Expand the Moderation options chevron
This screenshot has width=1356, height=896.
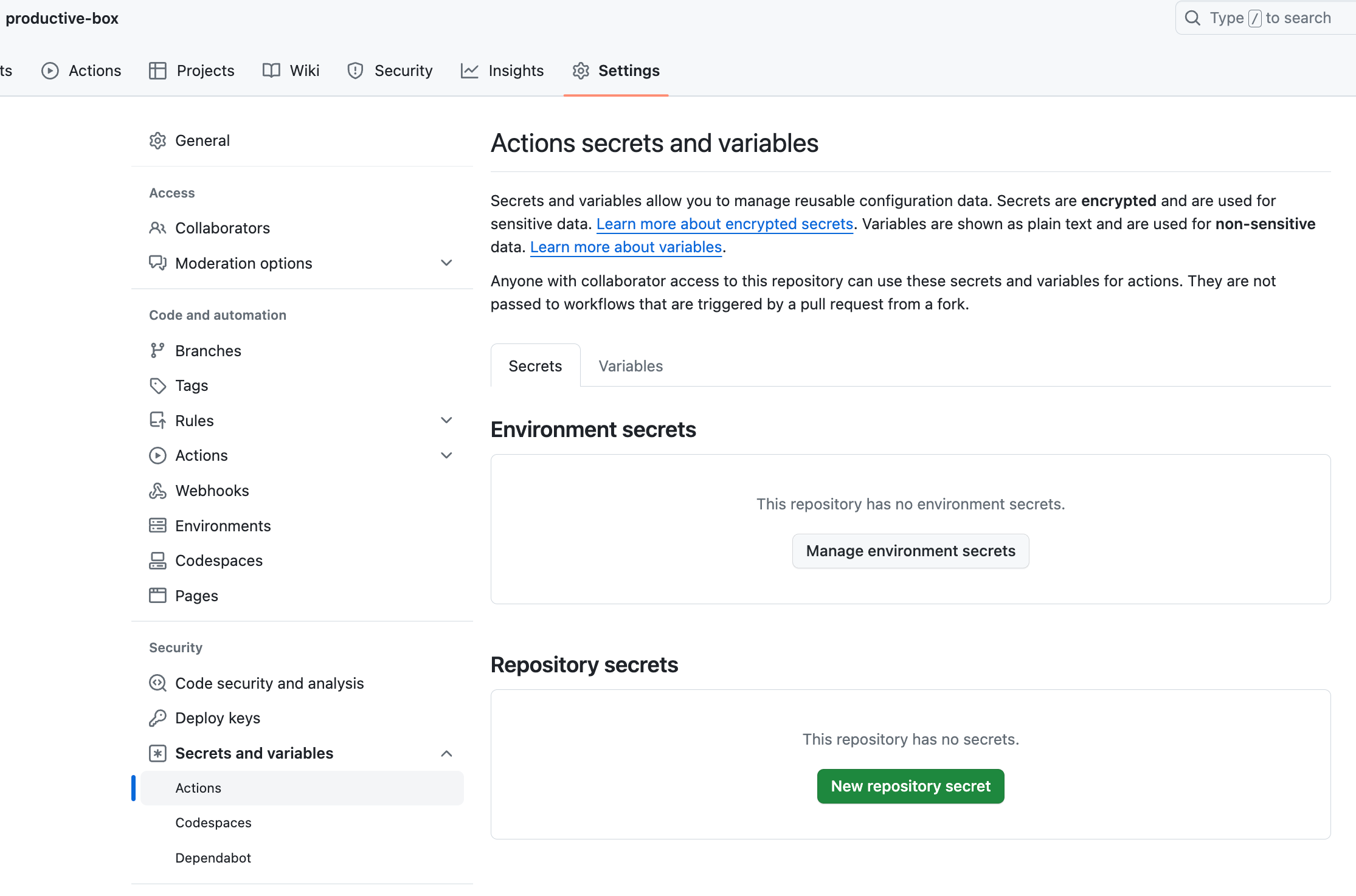tap(446, 263)
